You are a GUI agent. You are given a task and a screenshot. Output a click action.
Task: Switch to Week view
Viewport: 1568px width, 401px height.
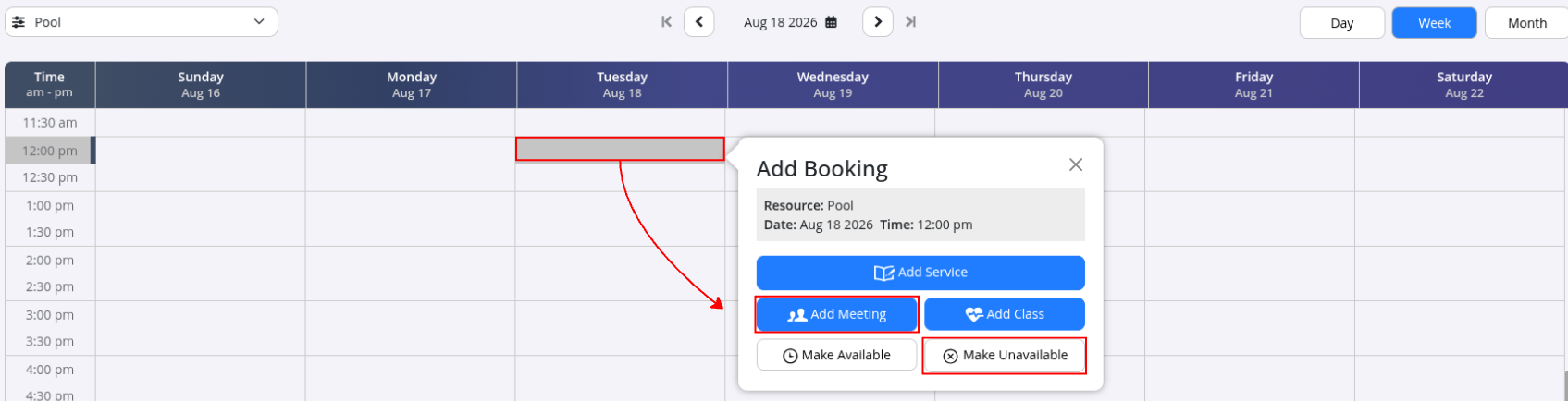pos(1435,23)
